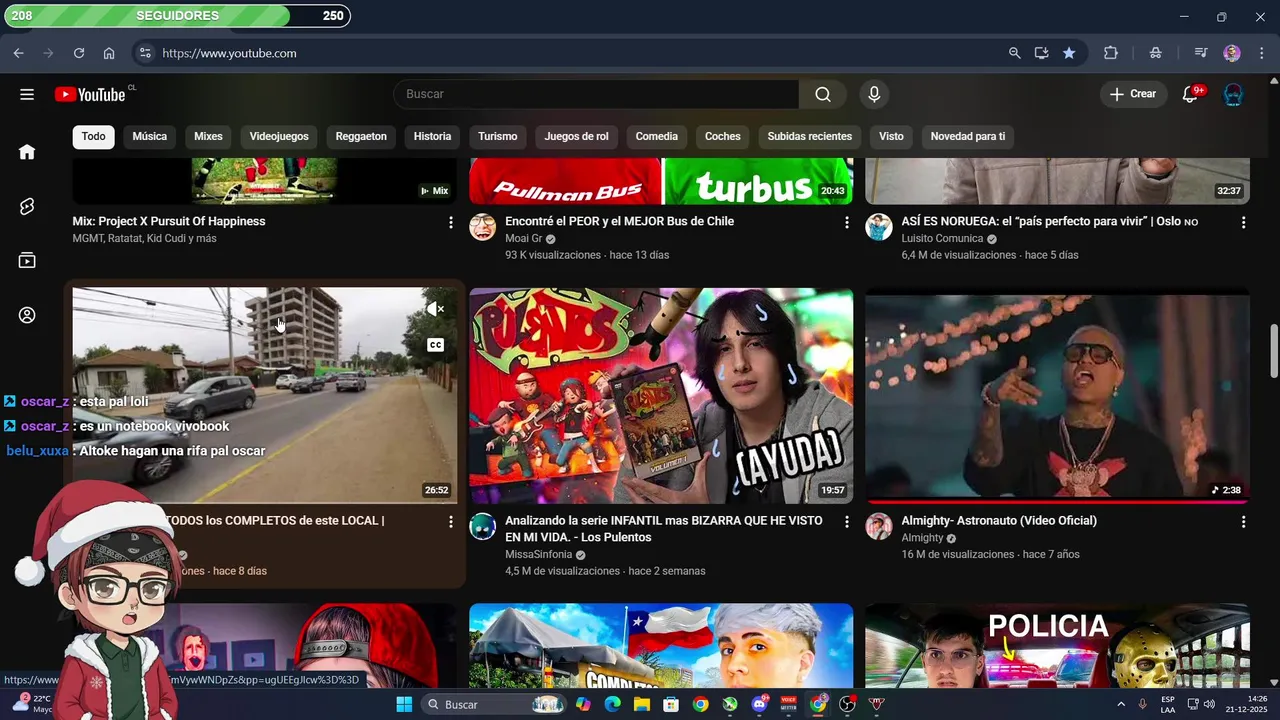Open the browser home page button
Screen dimensions: 1280x720
click(109, 53)
